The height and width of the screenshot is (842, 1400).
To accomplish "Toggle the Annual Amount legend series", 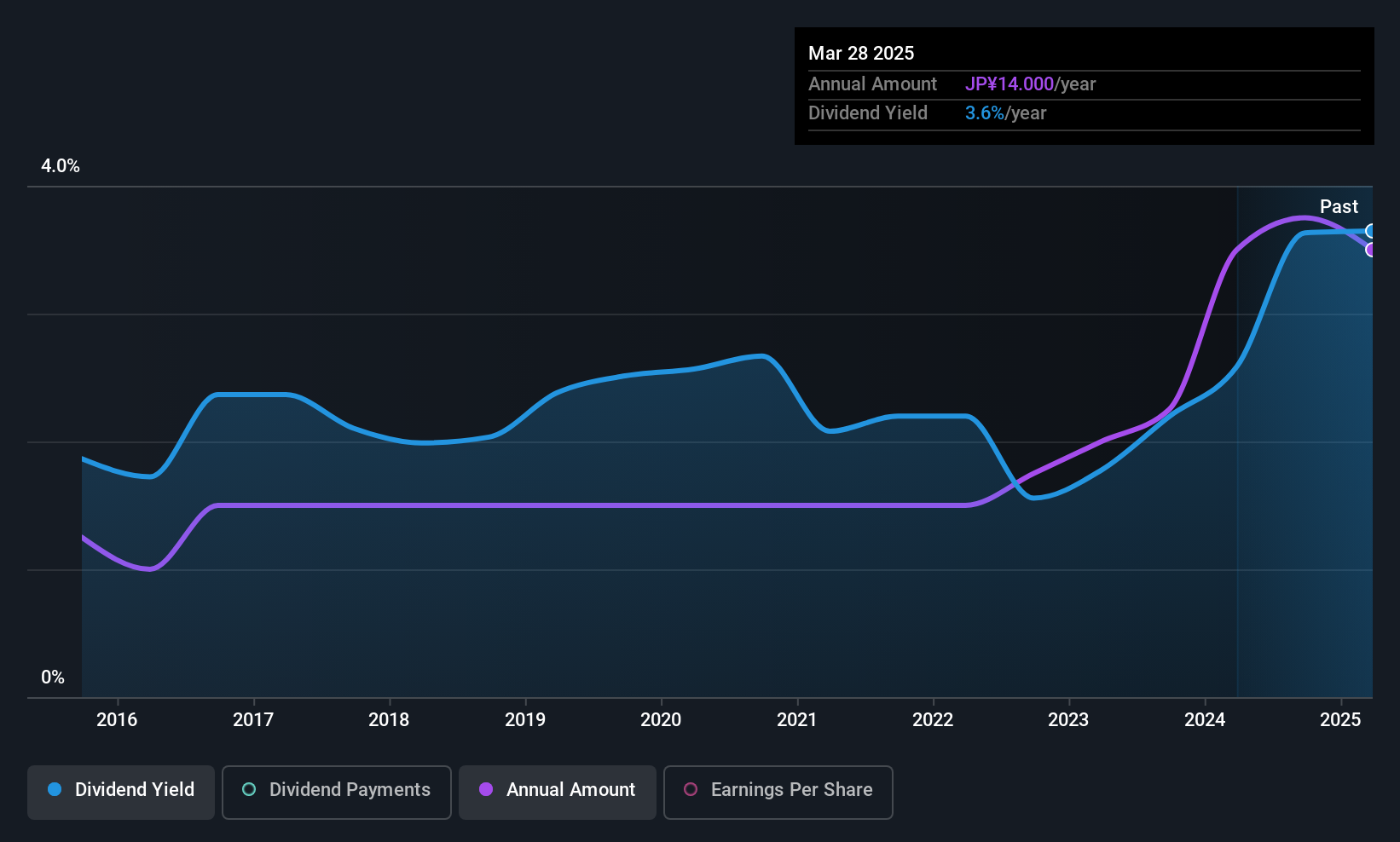I will [558, 791].
